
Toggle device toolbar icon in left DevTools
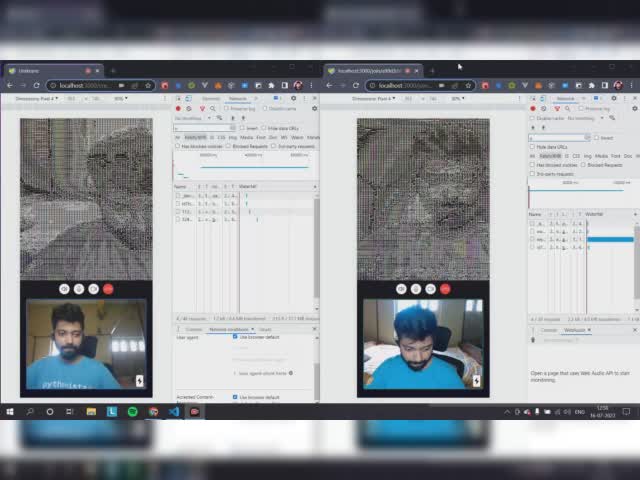point(188,98)
